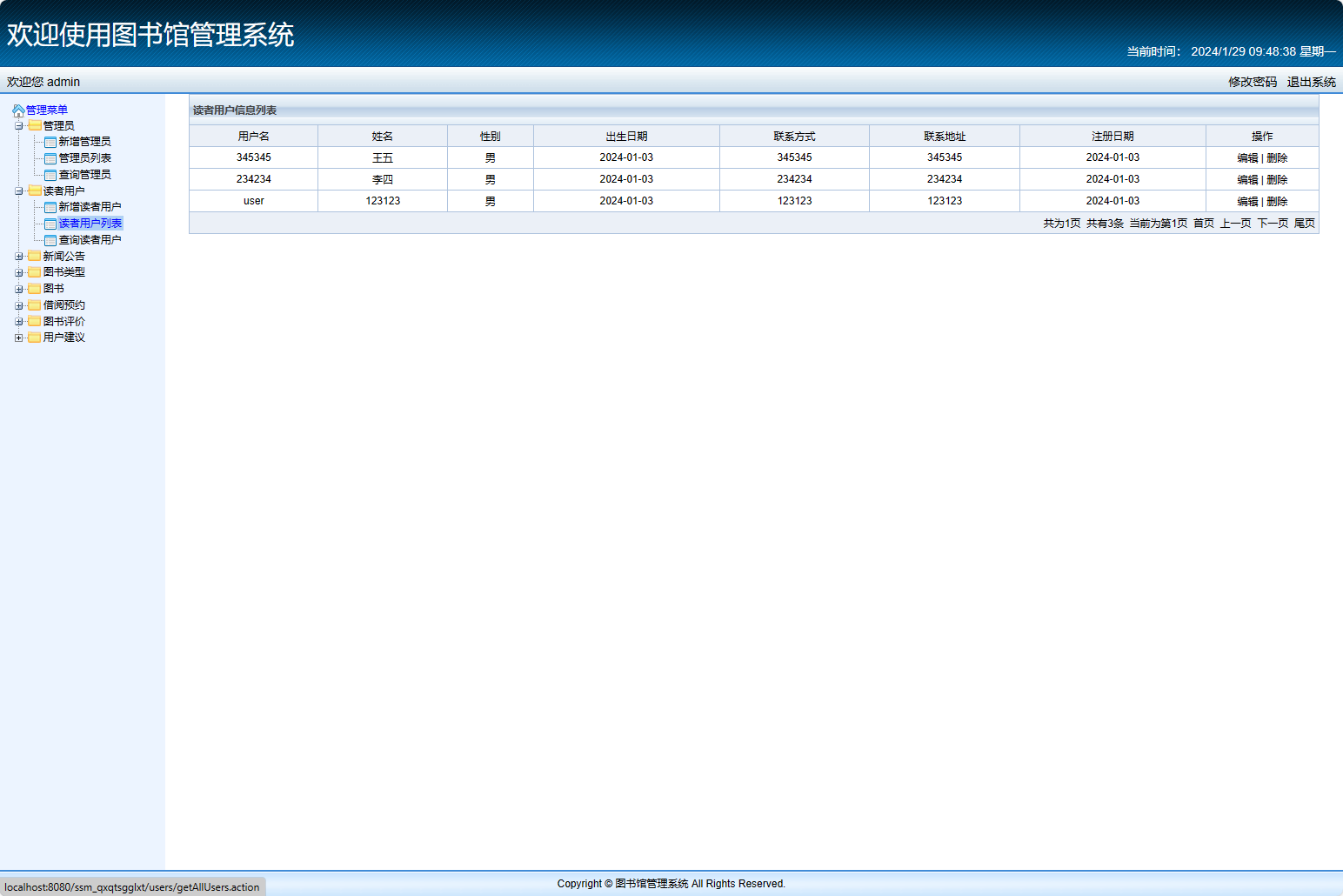Select the 管理菜单 root label
The width and height of the screenshot is (1343, 896).
pyautogui.click(x=47, y=110)
